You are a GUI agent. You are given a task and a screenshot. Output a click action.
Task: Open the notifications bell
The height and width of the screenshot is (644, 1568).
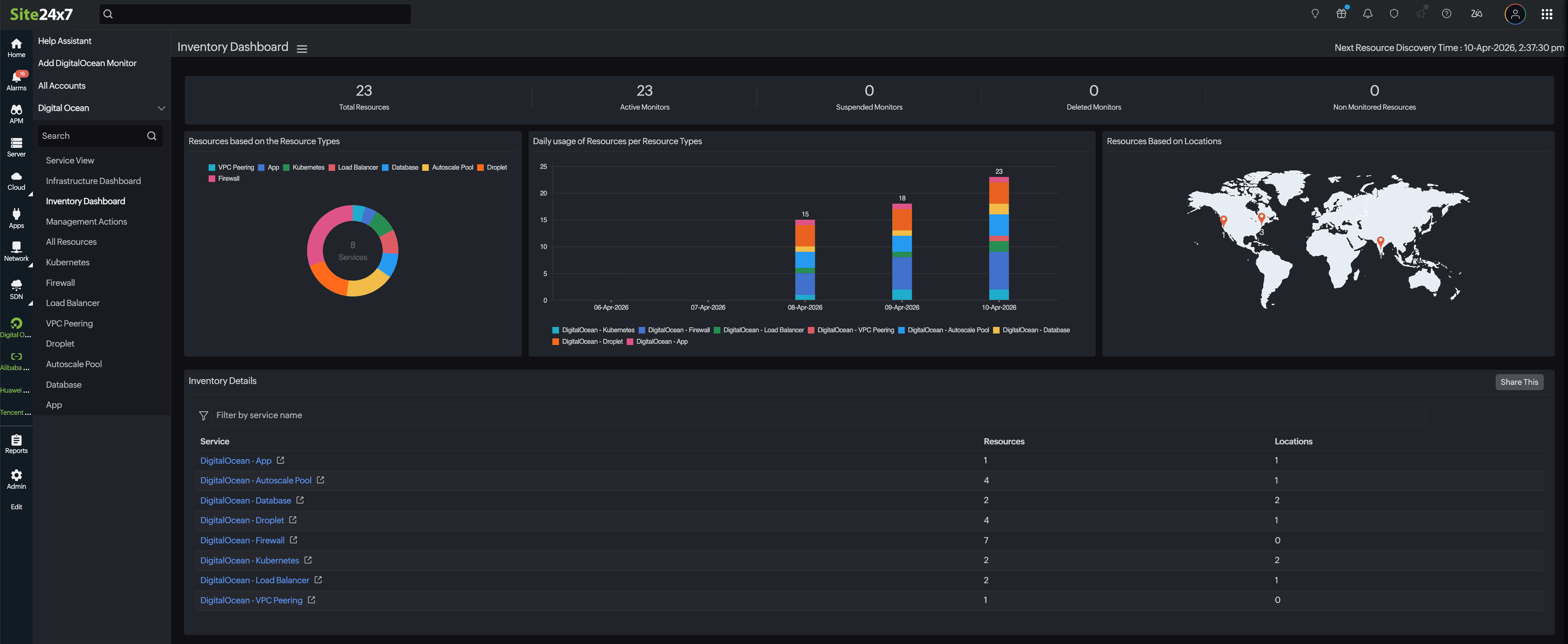[x=1367, y=14]
